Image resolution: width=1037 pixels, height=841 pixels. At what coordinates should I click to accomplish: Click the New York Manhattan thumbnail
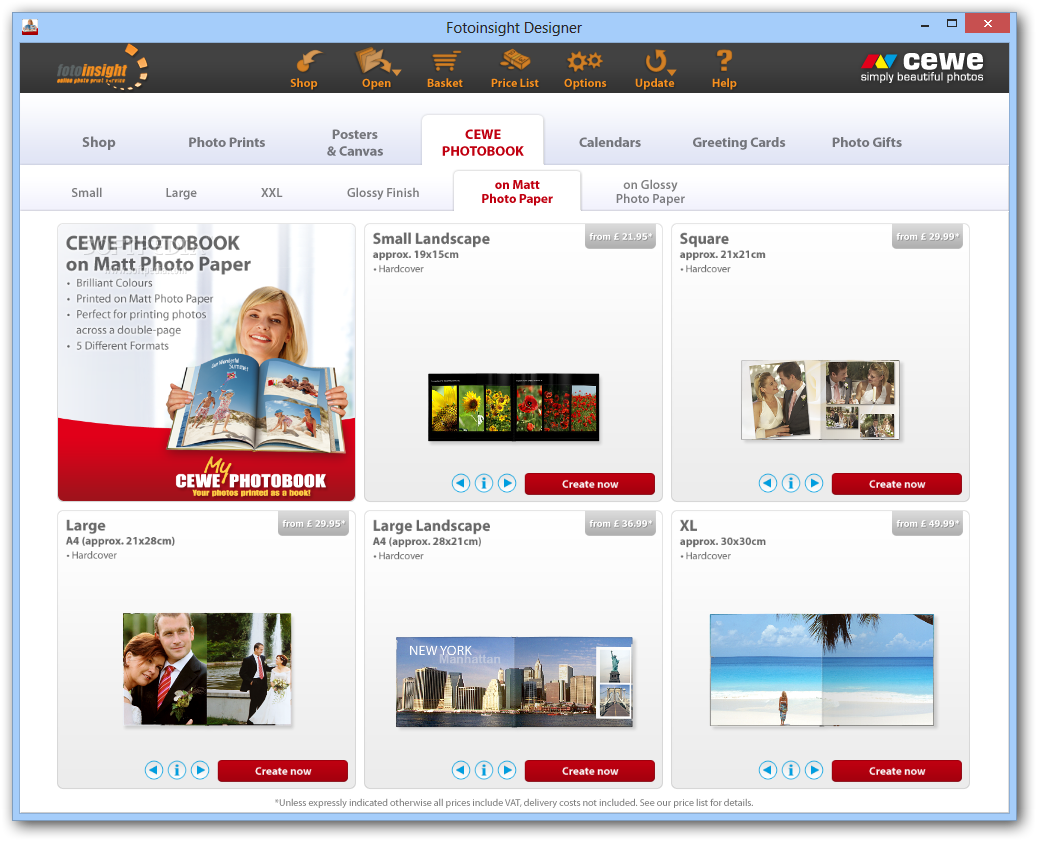point(514,682)
